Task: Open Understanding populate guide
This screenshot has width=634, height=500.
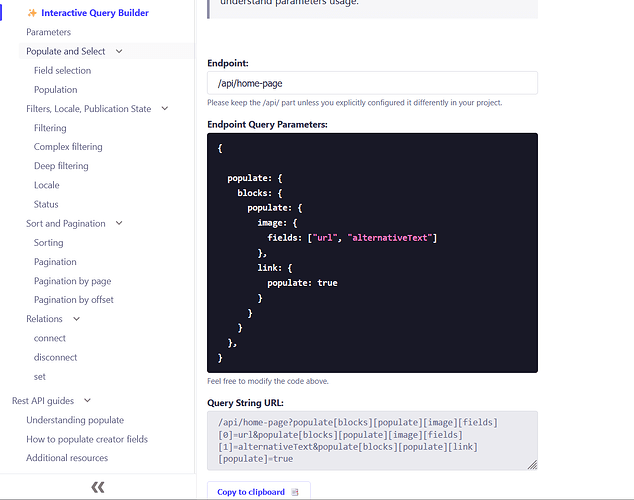Action: (x=75, y=420)
